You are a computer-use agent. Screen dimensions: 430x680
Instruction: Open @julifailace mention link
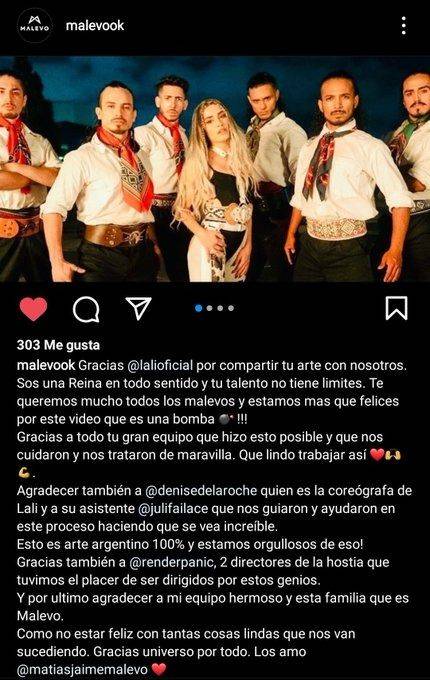173,508
